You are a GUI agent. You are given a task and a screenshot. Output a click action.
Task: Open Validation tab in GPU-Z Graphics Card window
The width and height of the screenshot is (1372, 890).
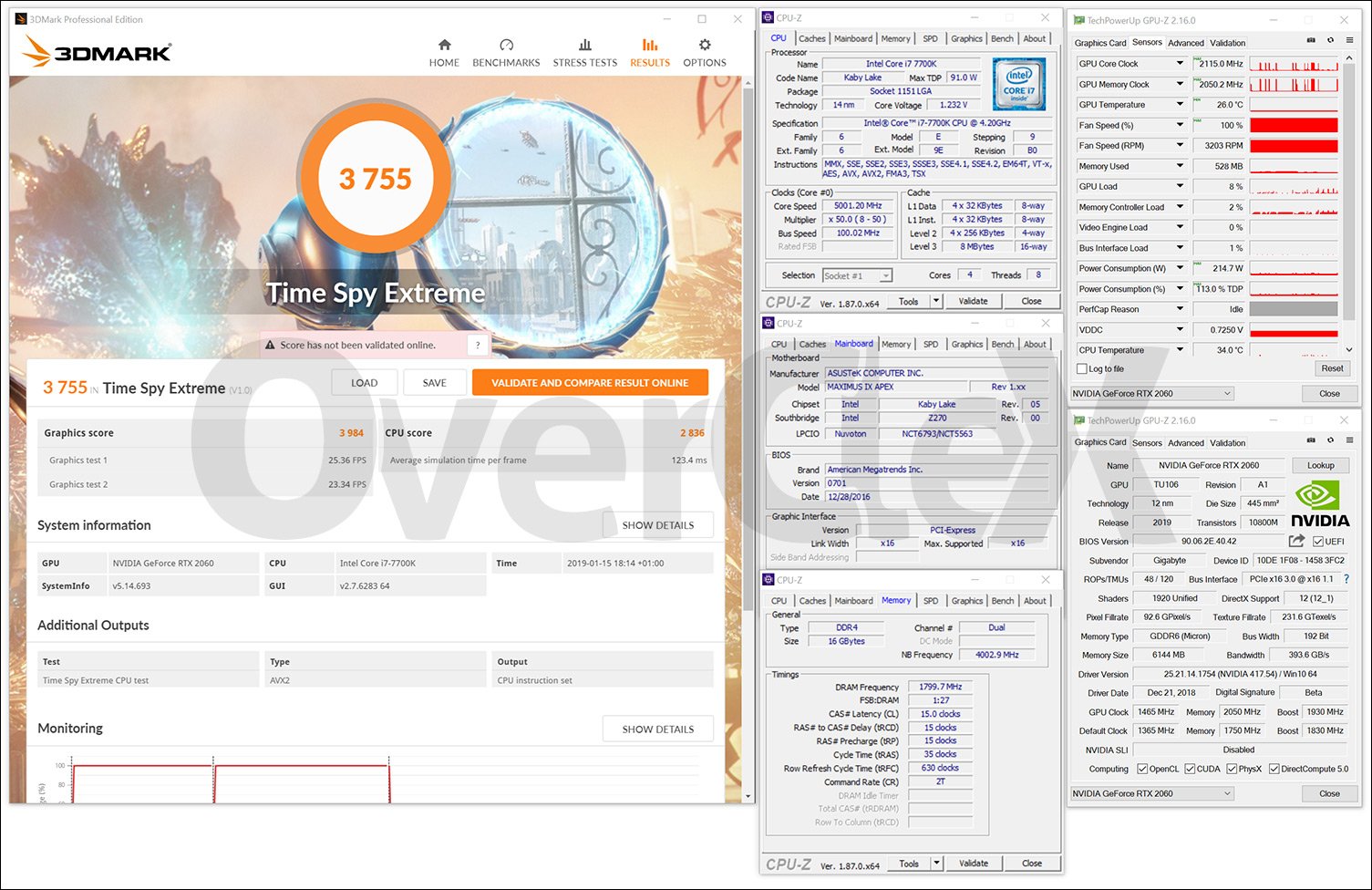tap(1227, 443)
